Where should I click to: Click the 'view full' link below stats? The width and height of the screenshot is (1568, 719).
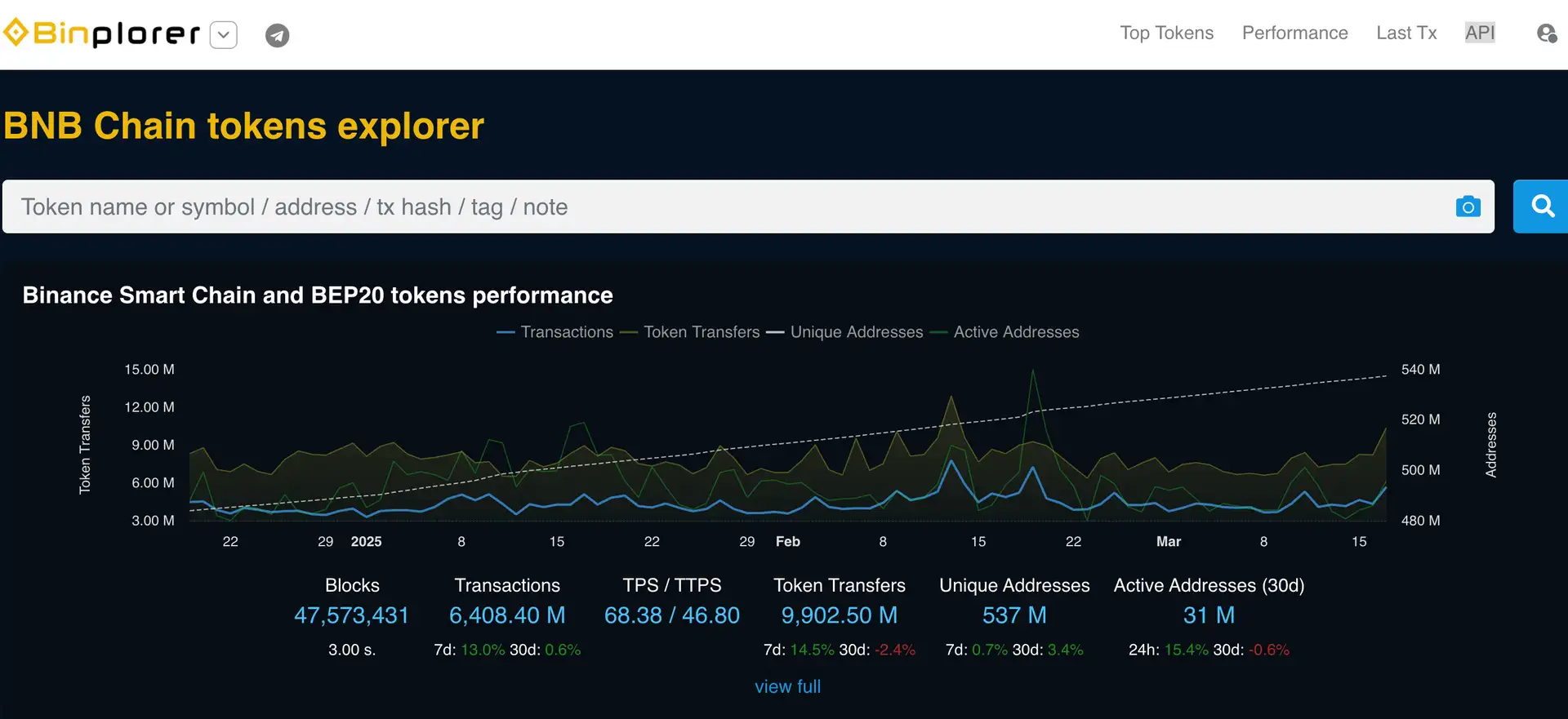(x=787, y=687)
